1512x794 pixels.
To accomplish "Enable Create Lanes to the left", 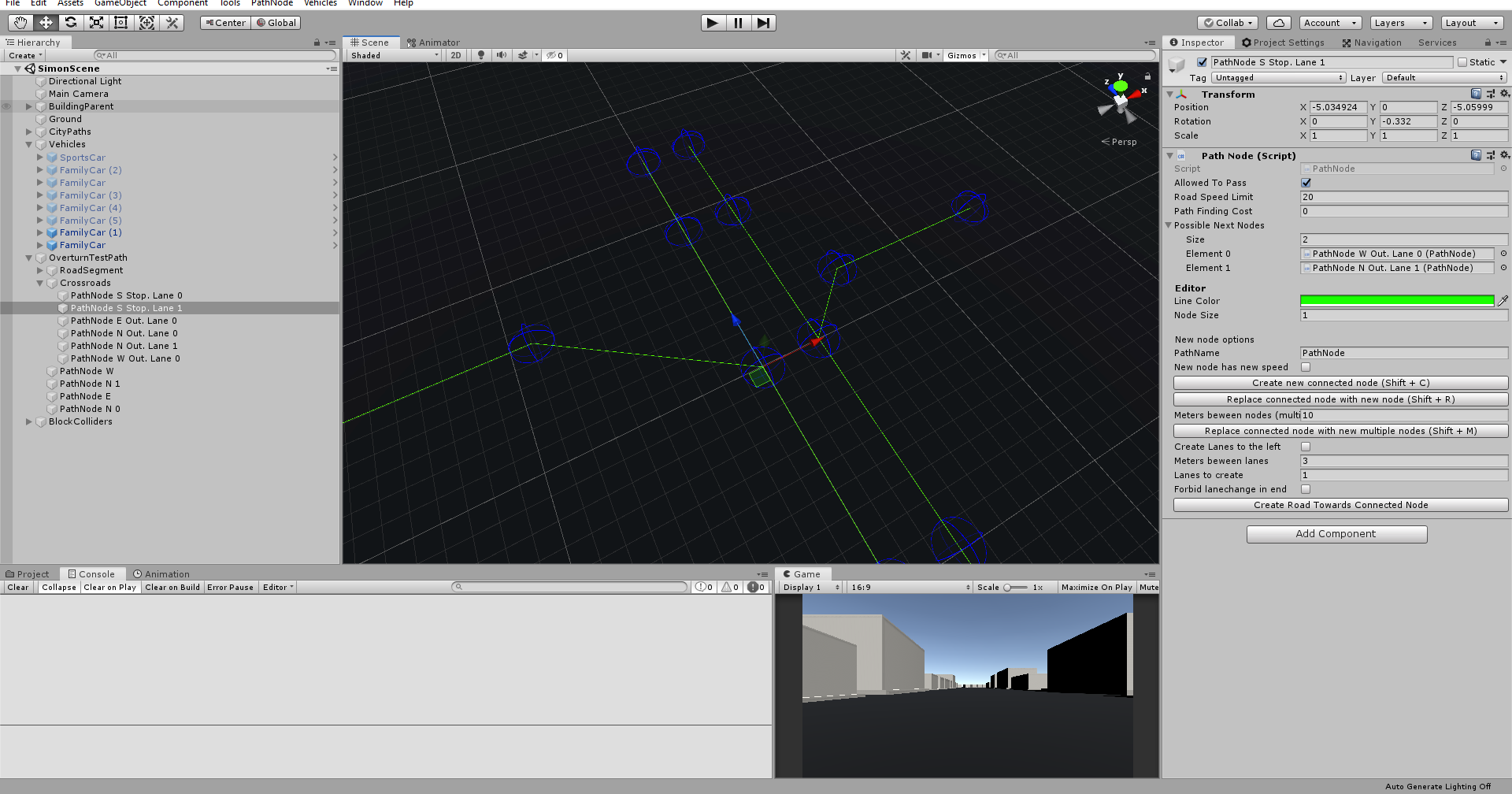I will (x=1306, y=447).
